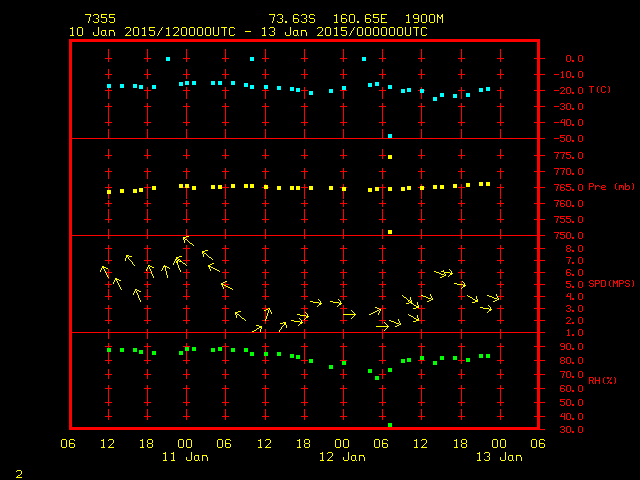Click the 'SPD(MPS)' wind speed axis label

(611, 283)
